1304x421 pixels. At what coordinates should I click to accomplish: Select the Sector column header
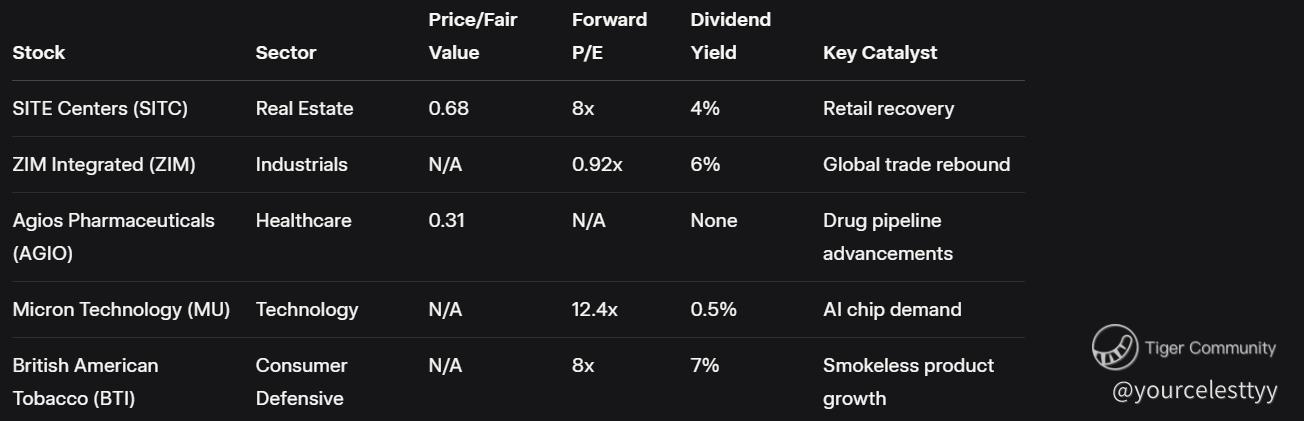(x=286, y=53)
